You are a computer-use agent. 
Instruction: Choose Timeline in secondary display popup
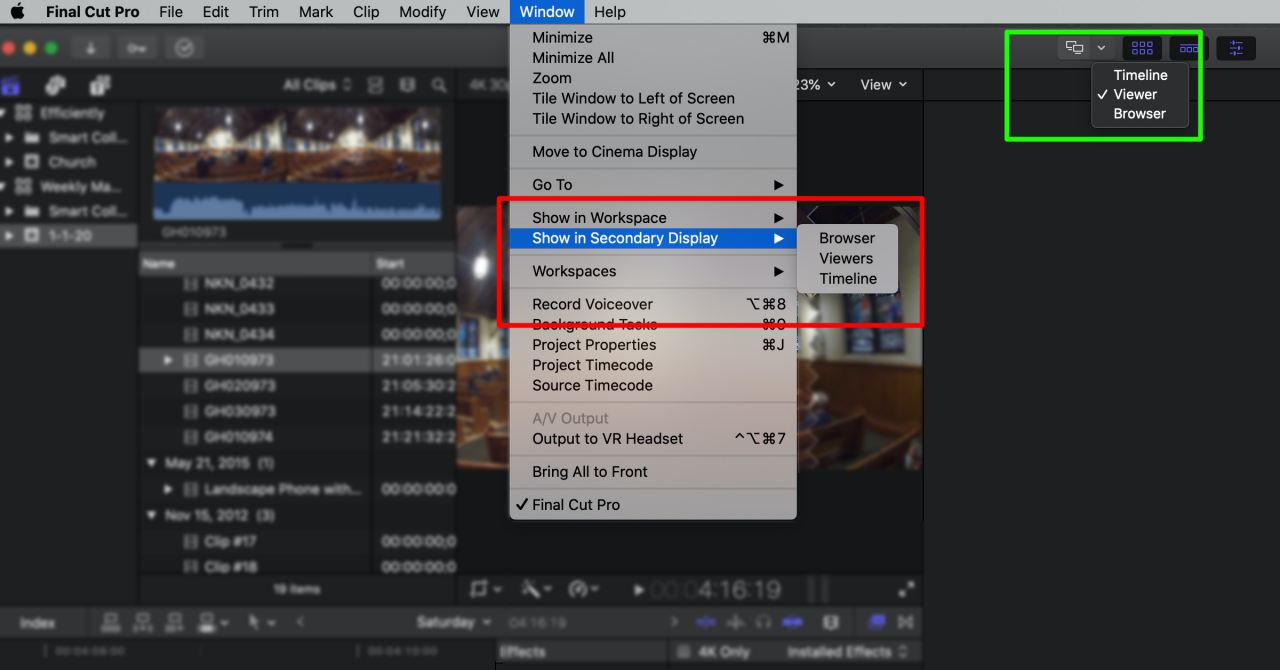[1140, 75]
